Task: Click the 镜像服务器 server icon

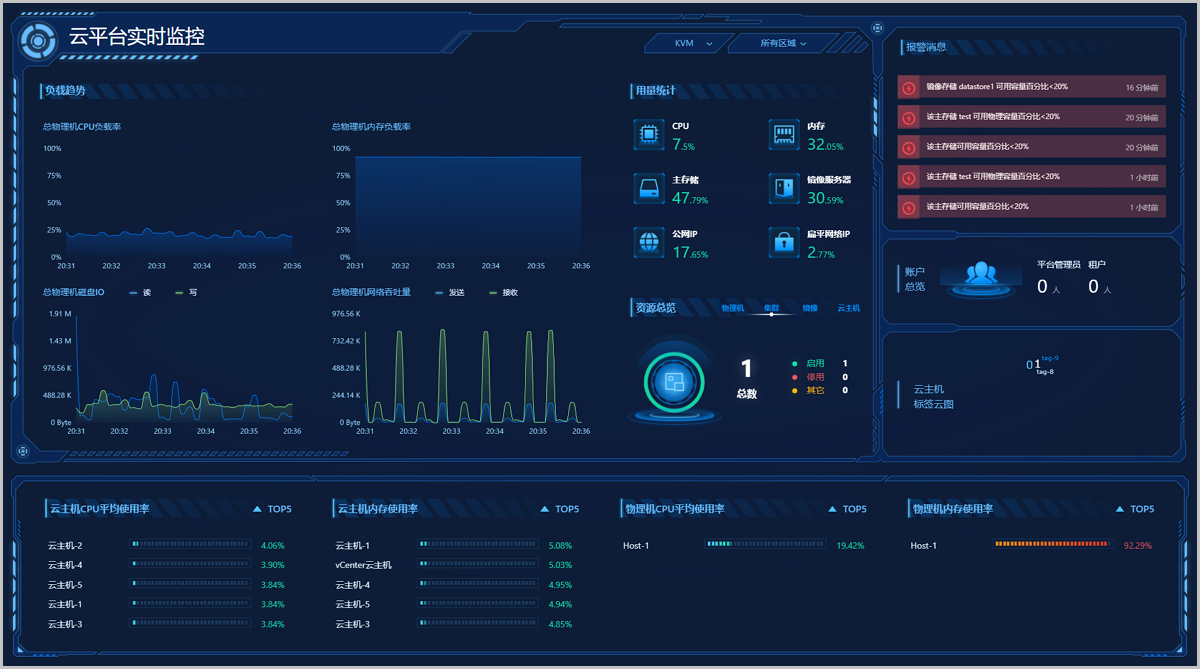Action: [785, 188]
